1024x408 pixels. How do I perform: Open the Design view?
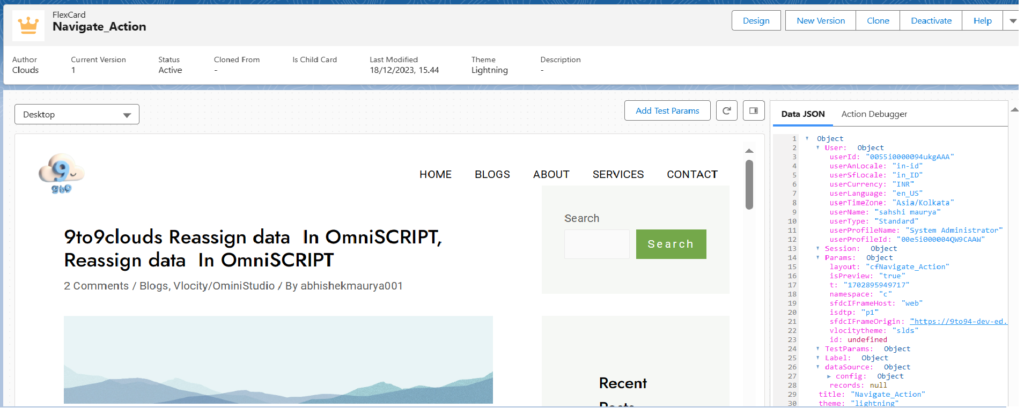(x=756, y=21)
